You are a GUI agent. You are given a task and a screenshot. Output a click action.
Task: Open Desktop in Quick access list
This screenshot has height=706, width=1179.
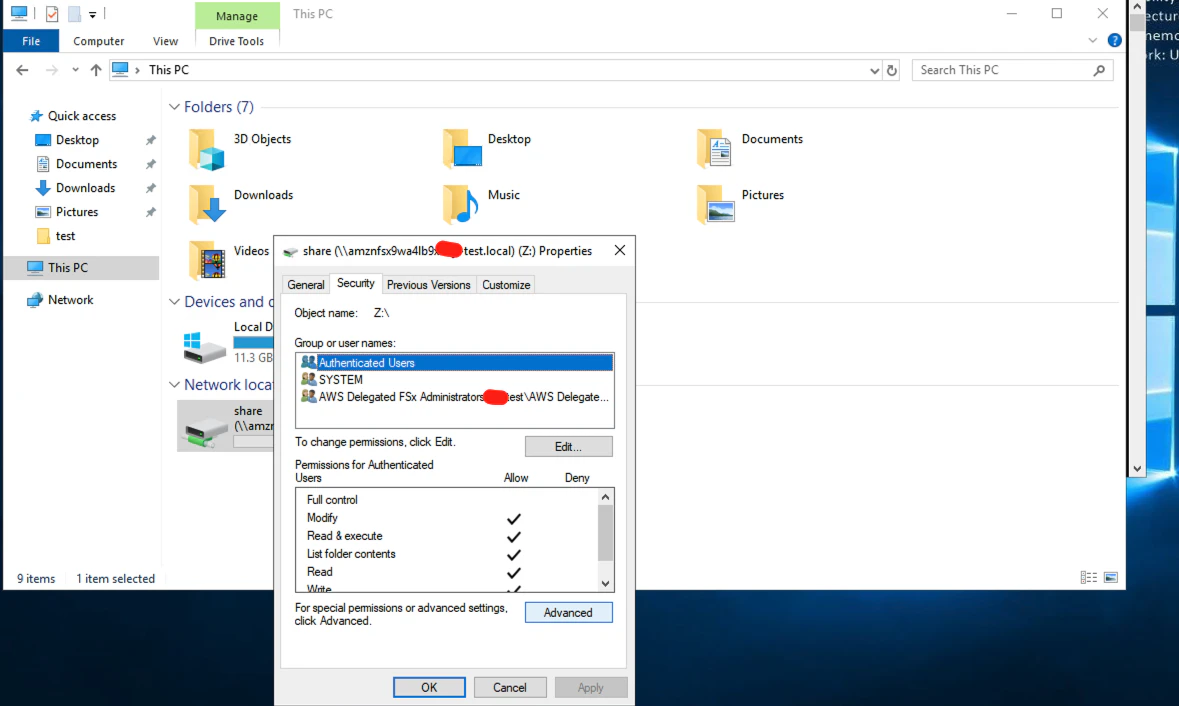coord(77,140)
